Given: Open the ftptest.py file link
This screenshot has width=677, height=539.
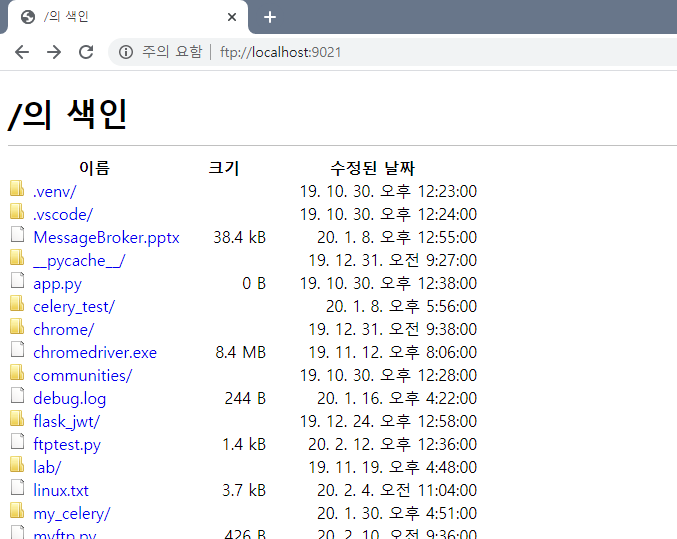Looking at the screenshot, I should 67,445.
